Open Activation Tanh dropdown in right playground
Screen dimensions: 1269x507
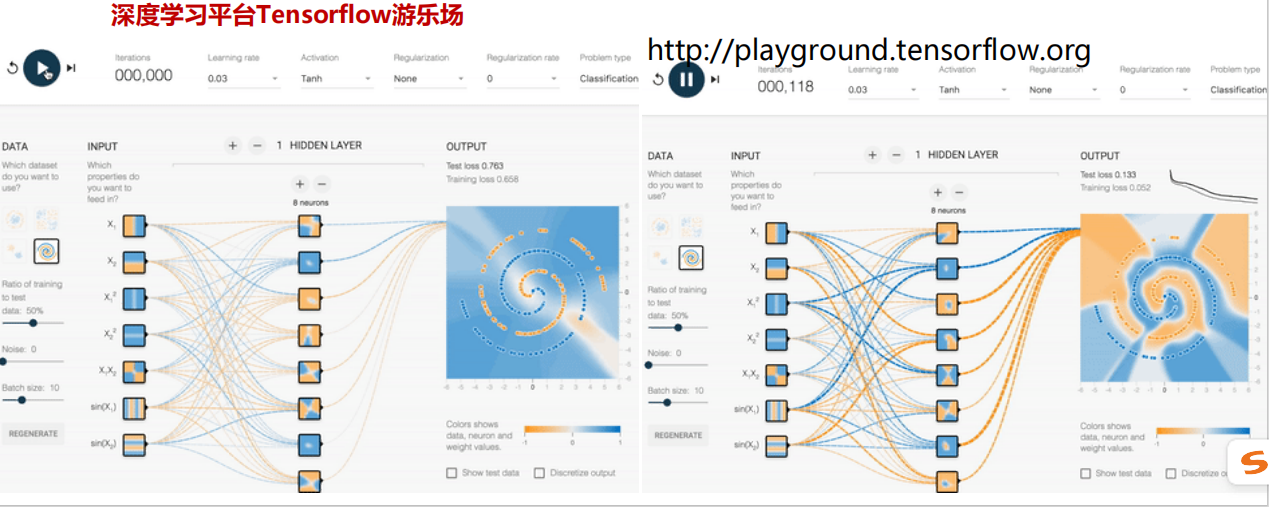point(973,89)
